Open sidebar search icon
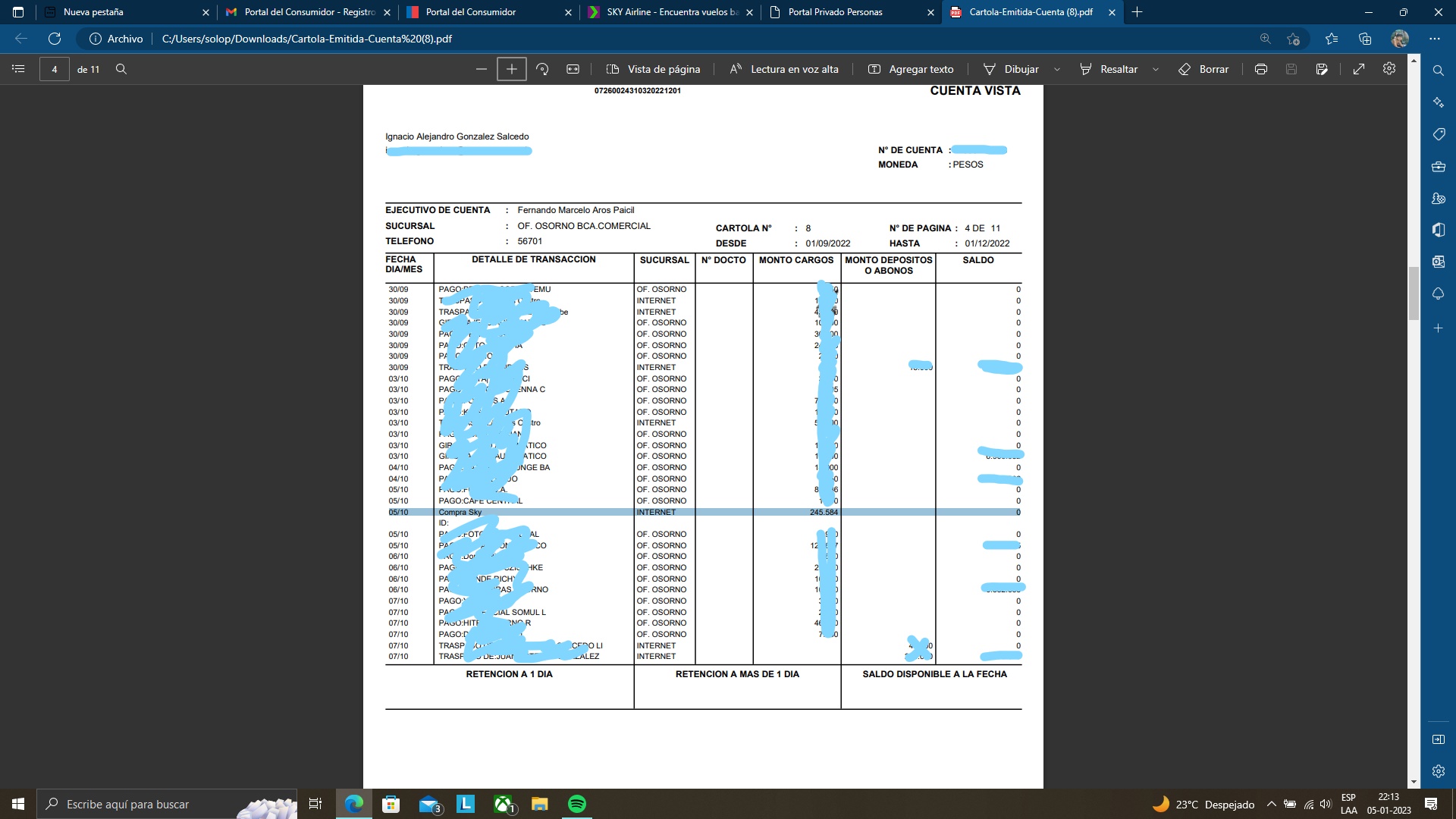The height and width of the screenshot is (819, 1456). tap(1438, 71)
